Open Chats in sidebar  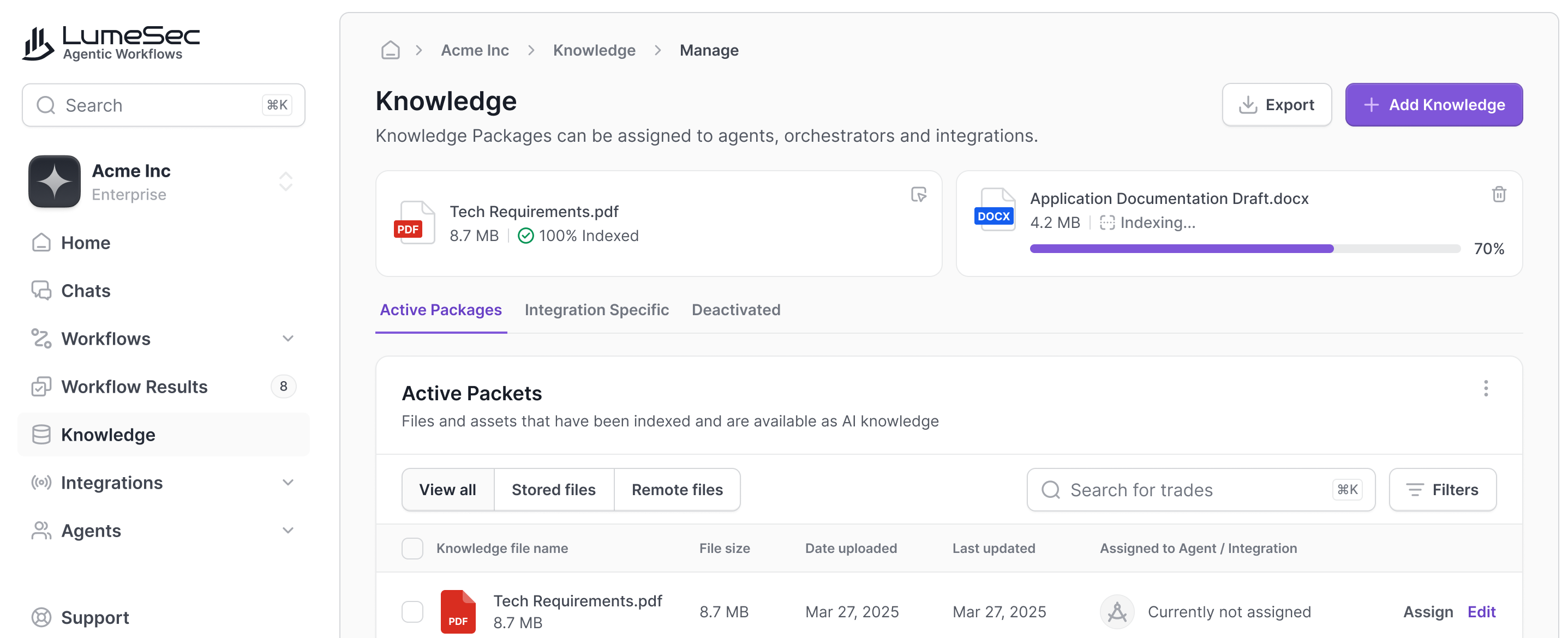163,290
